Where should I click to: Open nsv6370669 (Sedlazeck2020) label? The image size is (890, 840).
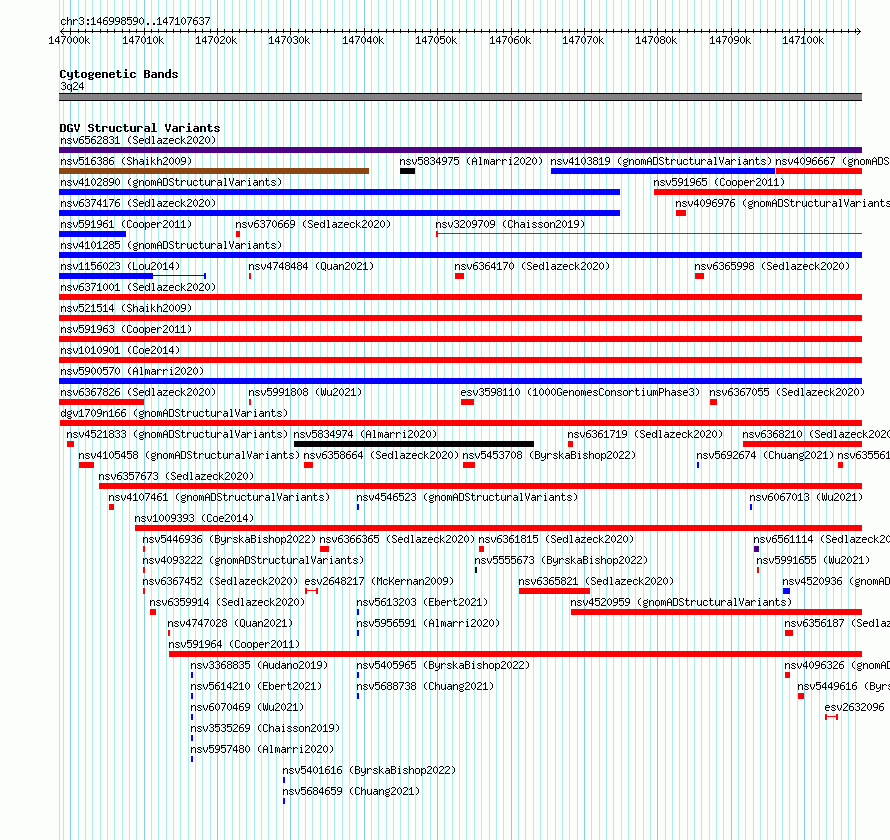tap(313, 224)
